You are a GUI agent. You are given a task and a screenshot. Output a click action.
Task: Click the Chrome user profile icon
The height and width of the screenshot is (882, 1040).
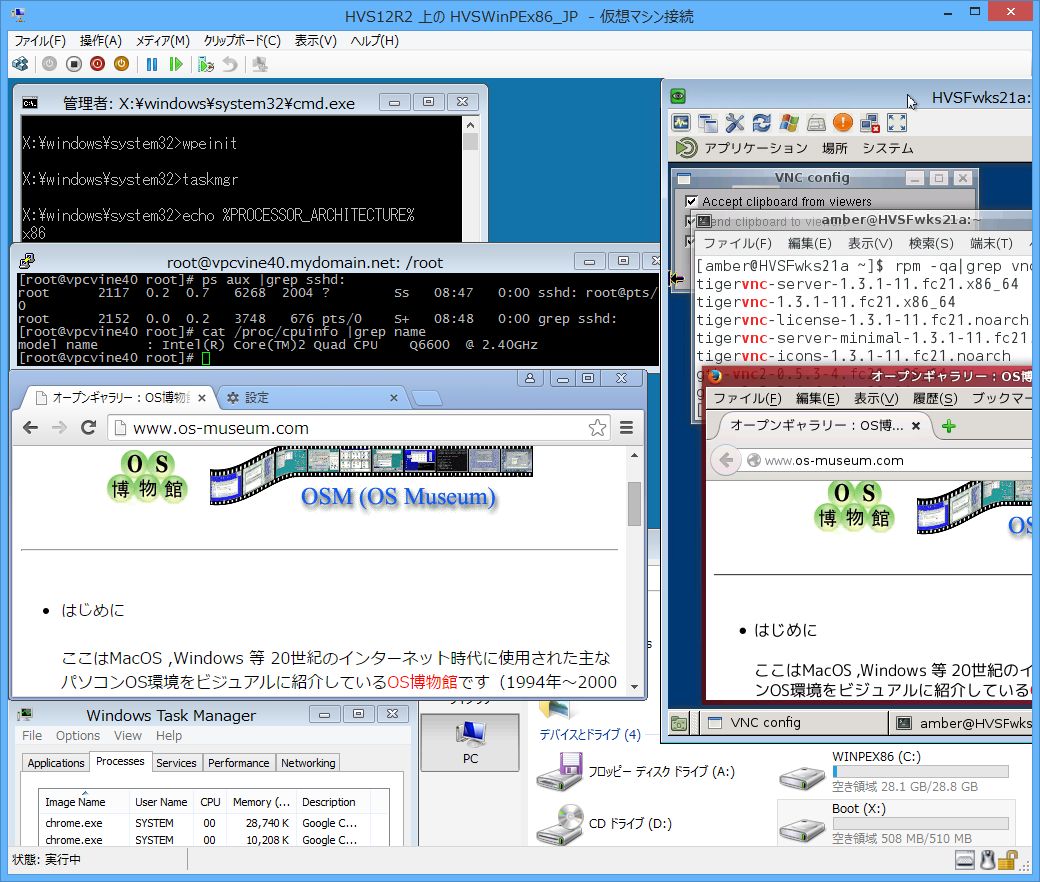click(530, 378)
